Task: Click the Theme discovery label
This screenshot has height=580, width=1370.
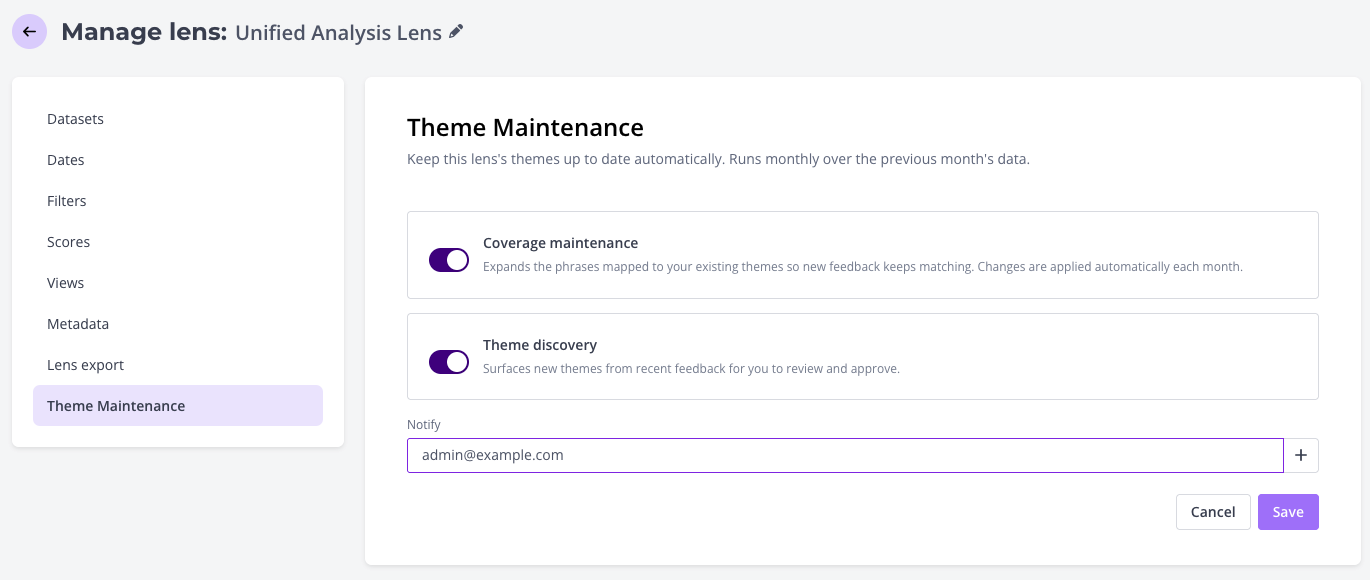Action: [x=540, y=345]
